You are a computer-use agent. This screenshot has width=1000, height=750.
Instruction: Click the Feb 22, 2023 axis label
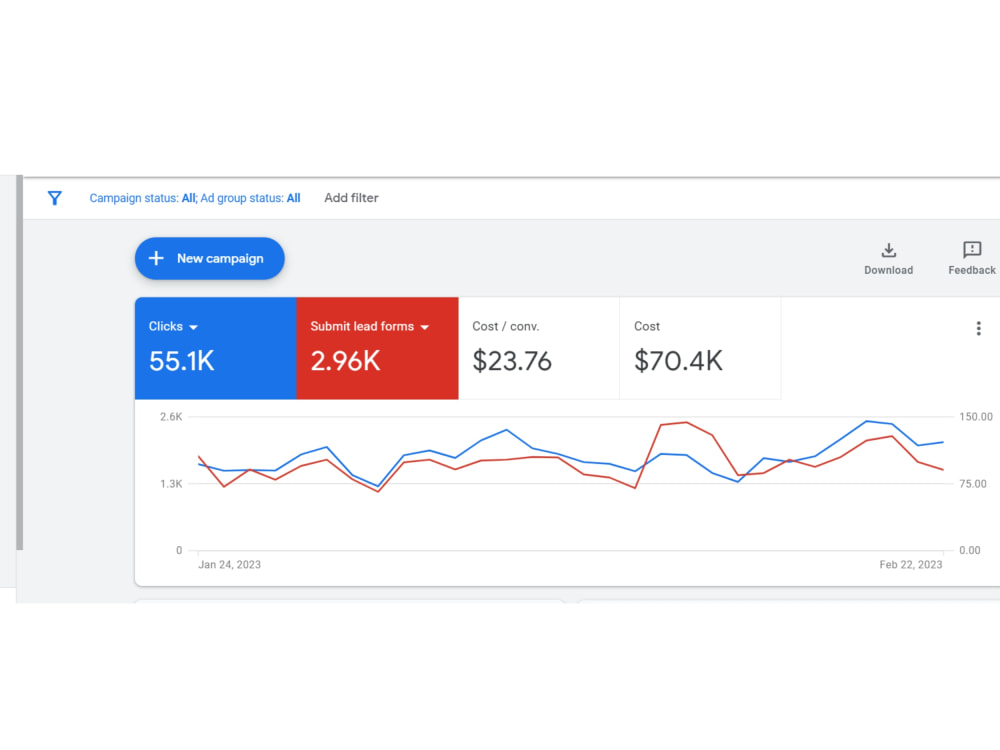(911, 564)
